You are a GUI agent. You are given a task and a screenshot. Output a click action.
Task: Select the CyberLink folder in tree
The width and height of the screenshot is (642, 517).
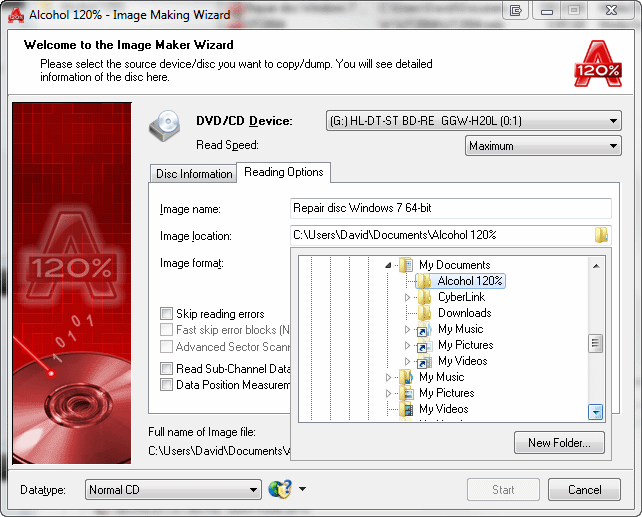(x=461, y=297)
